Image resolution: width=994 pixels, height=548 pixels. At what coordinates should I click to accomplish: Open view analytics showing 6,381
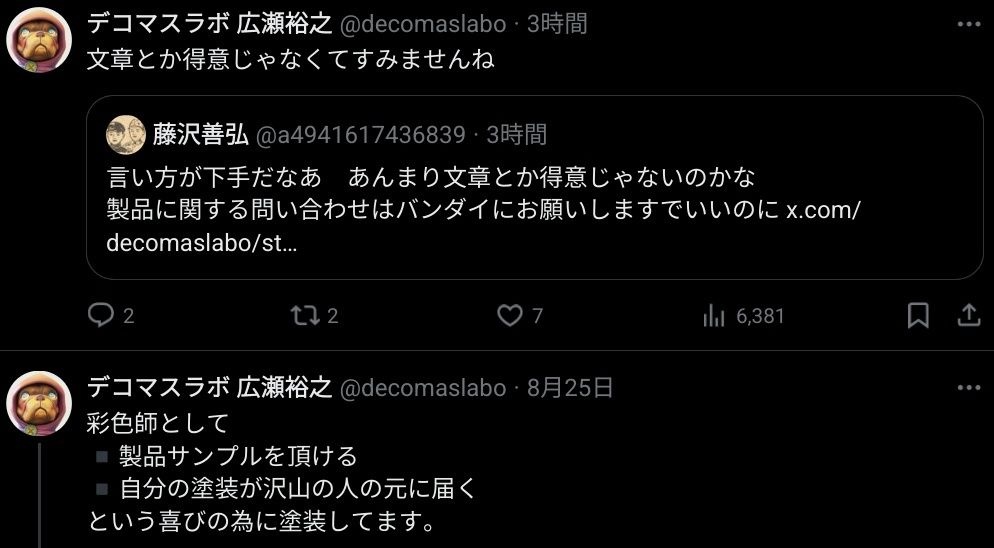click(743, 316)
